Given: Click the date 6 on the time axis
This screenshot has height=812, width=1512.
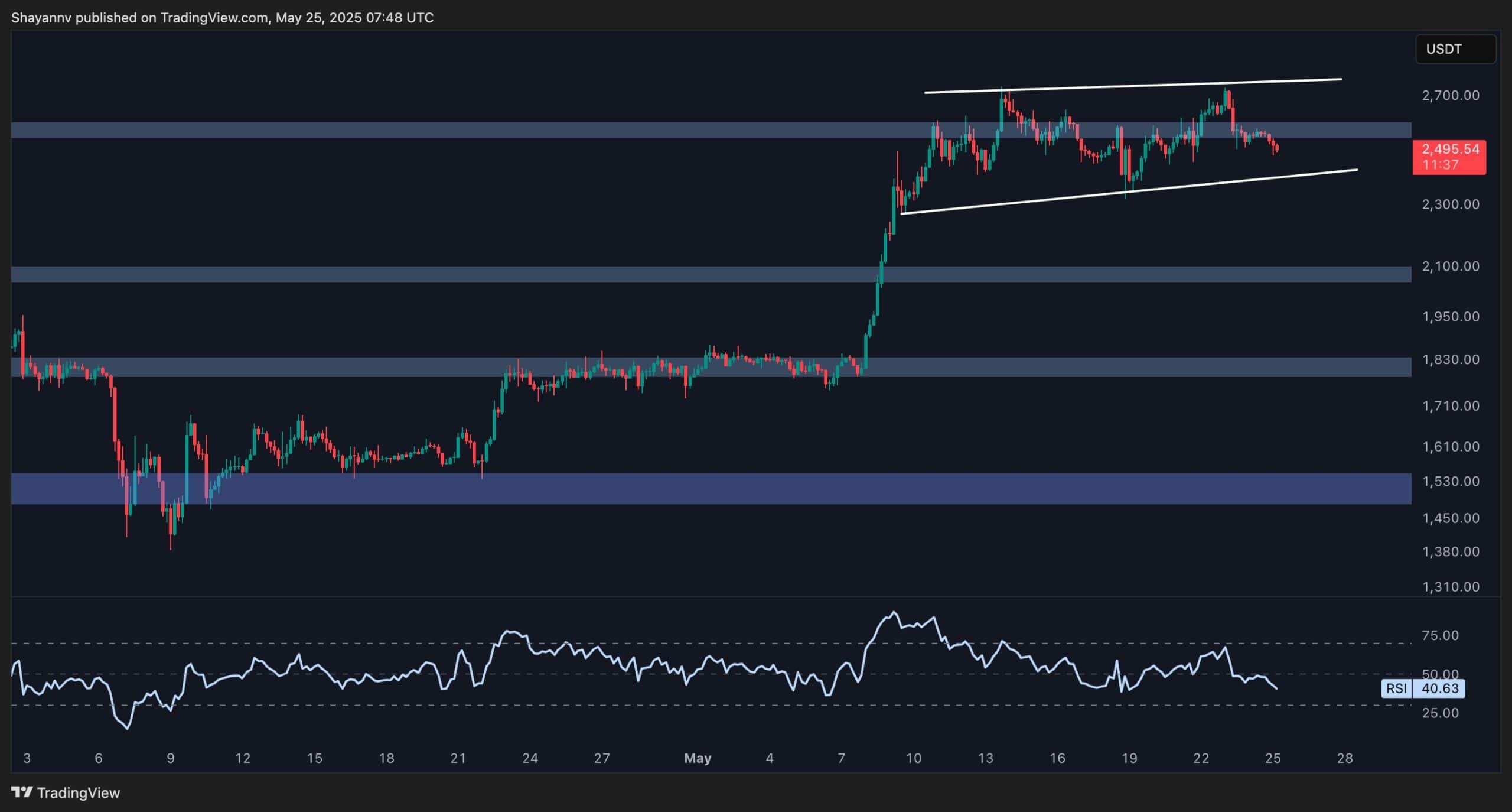Looking at the screenshot, I should (x=99, y=758).
